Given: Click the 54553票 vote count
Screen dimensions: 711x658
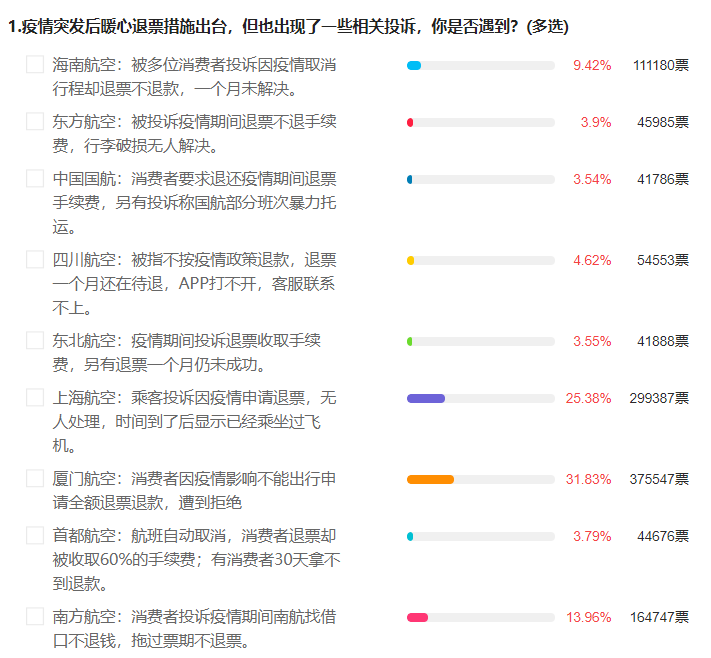Looking at the screenshot, I should 663,261.
